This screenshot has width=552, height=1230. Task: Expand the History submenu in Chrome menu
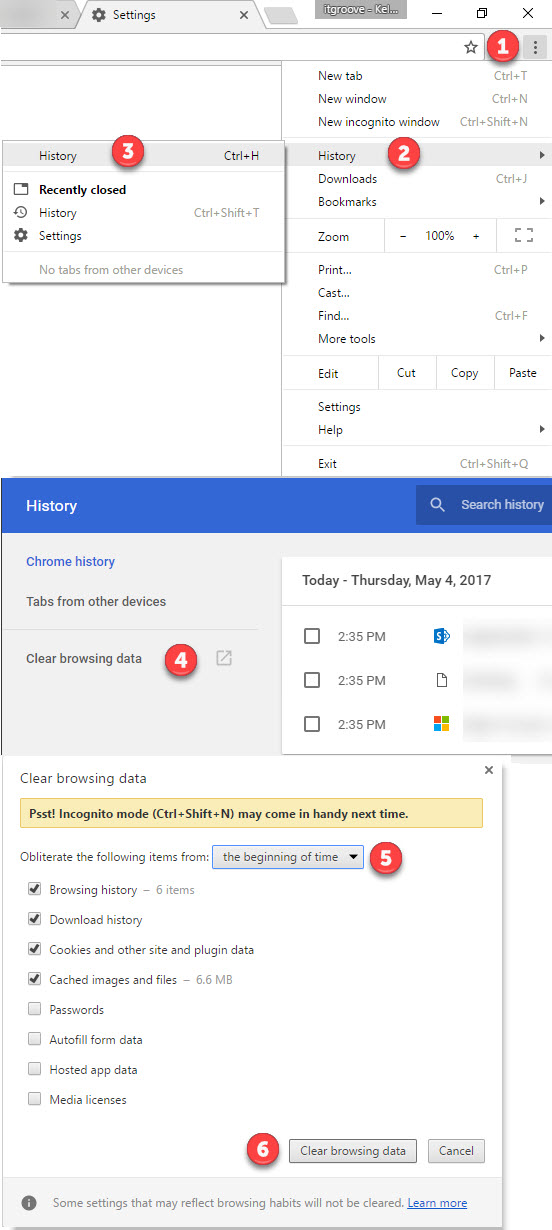point(416,156)
